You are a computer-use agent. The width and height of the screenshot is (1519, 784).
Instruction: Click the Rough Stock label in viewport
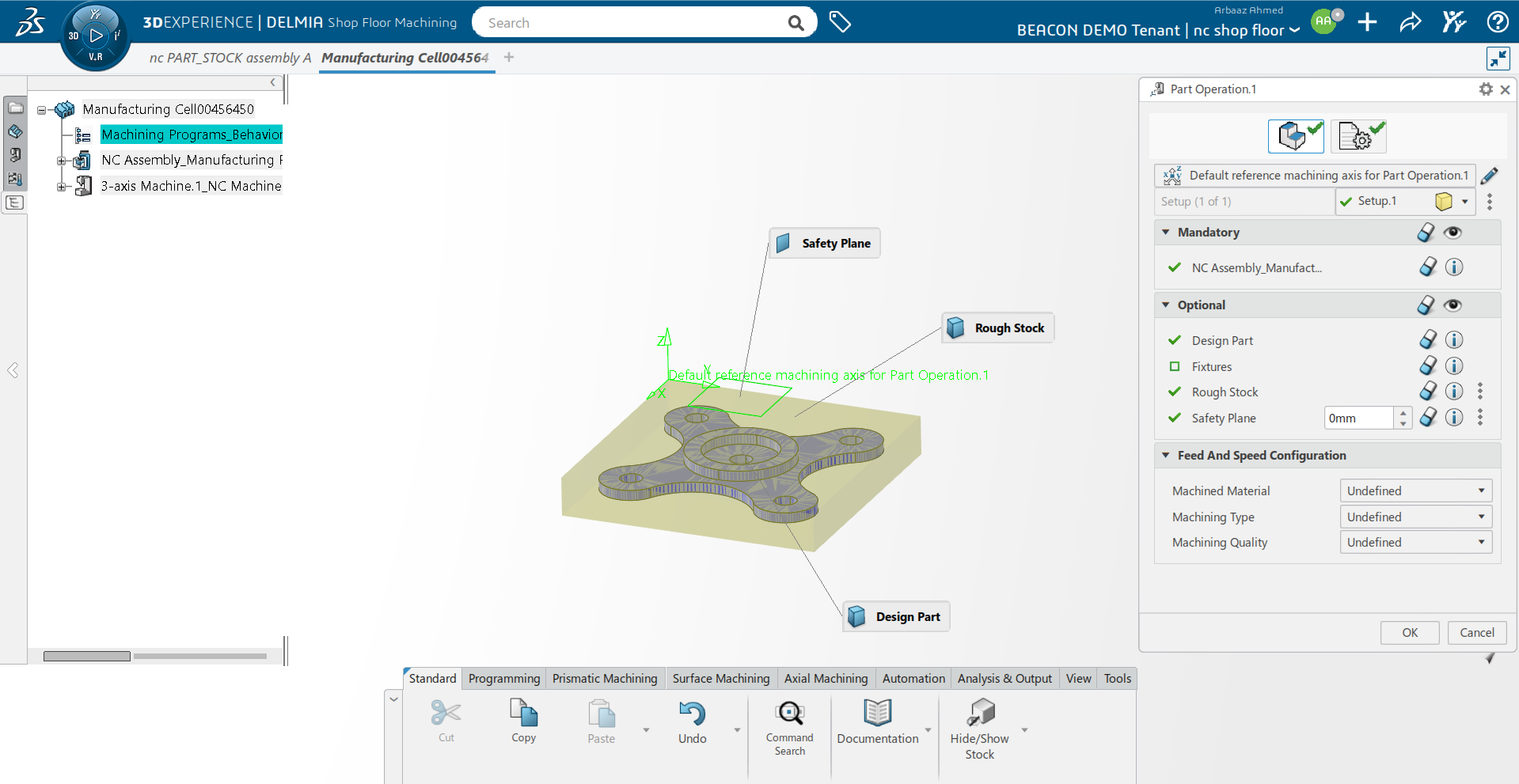[998, 328]
